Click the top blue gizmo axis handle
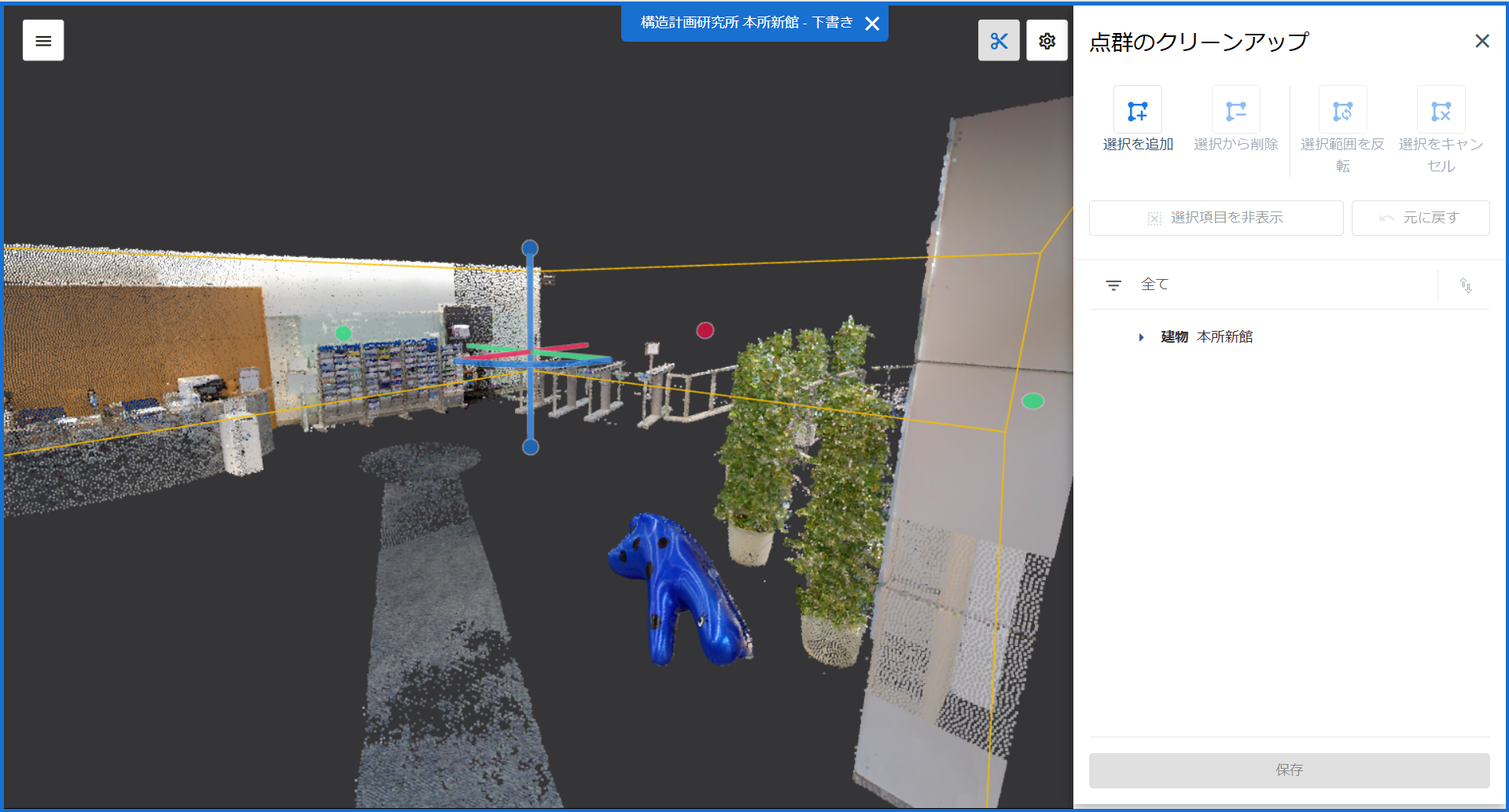 pos(530,248)
